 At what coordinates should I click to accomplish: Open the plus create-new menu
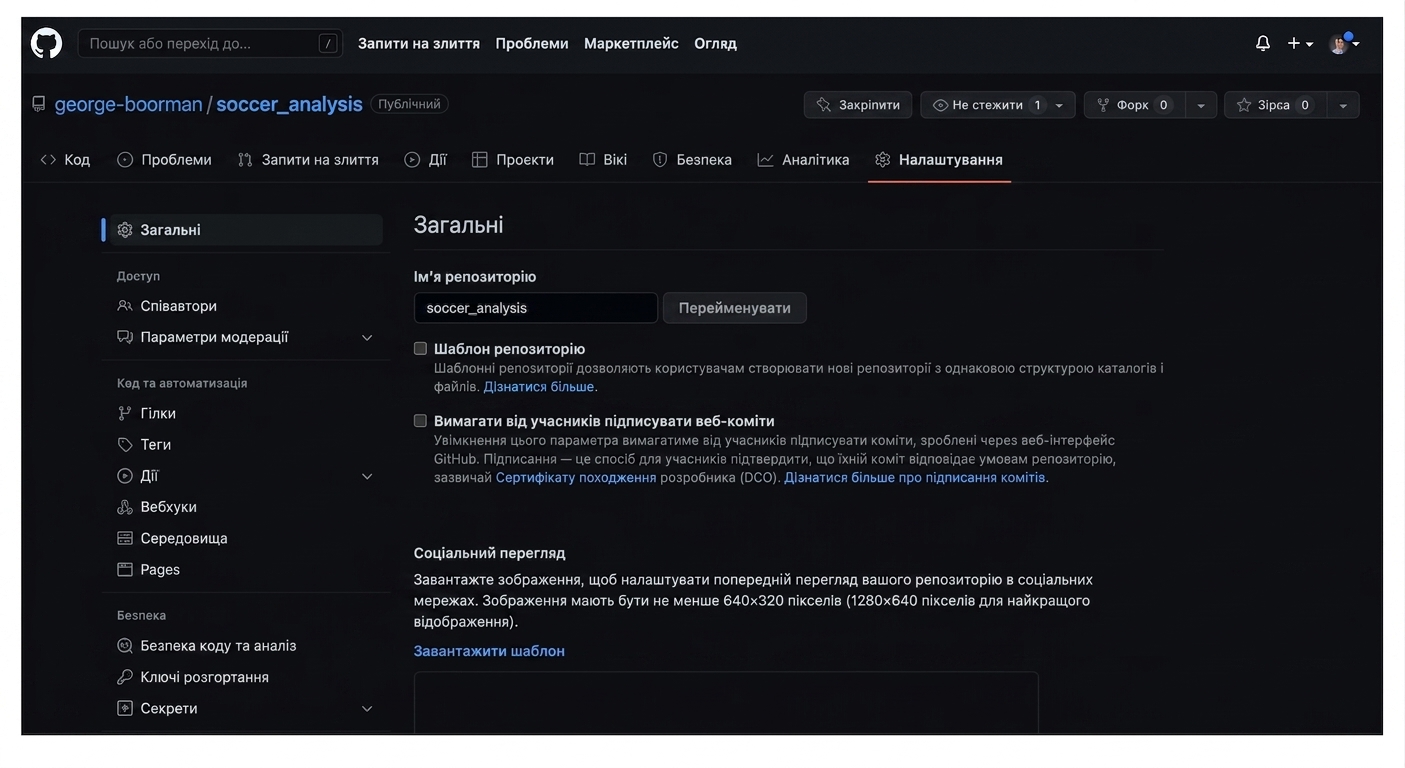tap(1300, 43)
